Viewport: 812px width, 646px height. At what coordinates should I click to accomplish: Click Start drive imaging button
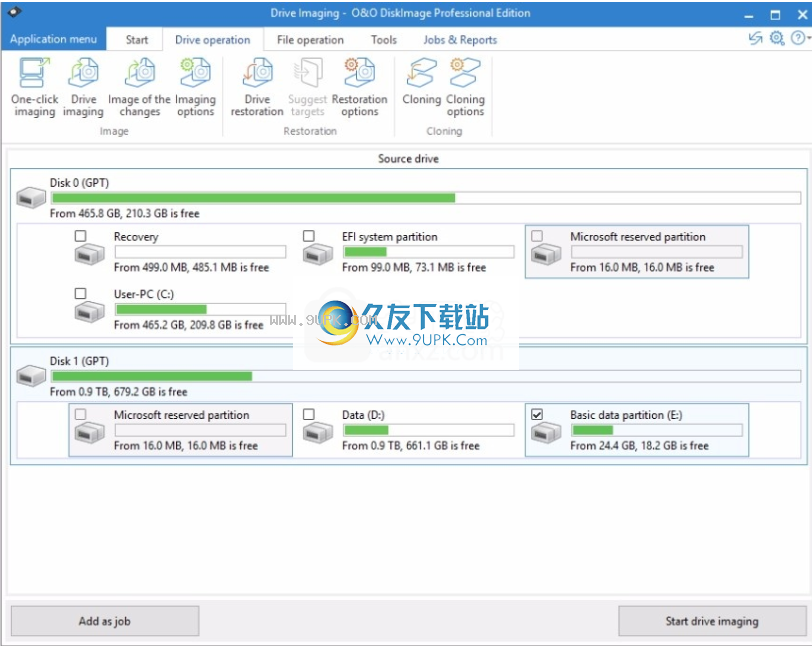(712, 621)
